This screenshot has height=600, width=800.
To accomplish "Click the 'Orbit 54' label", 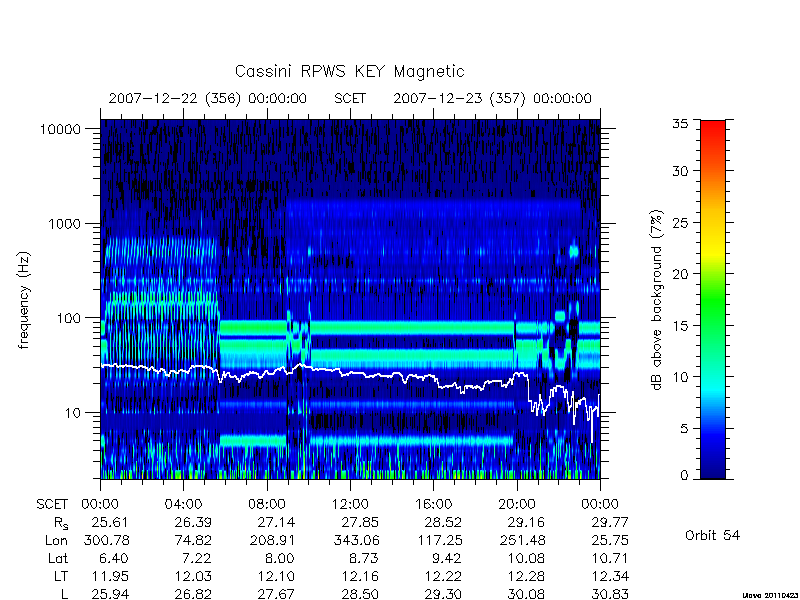I will tap(712, 536).
